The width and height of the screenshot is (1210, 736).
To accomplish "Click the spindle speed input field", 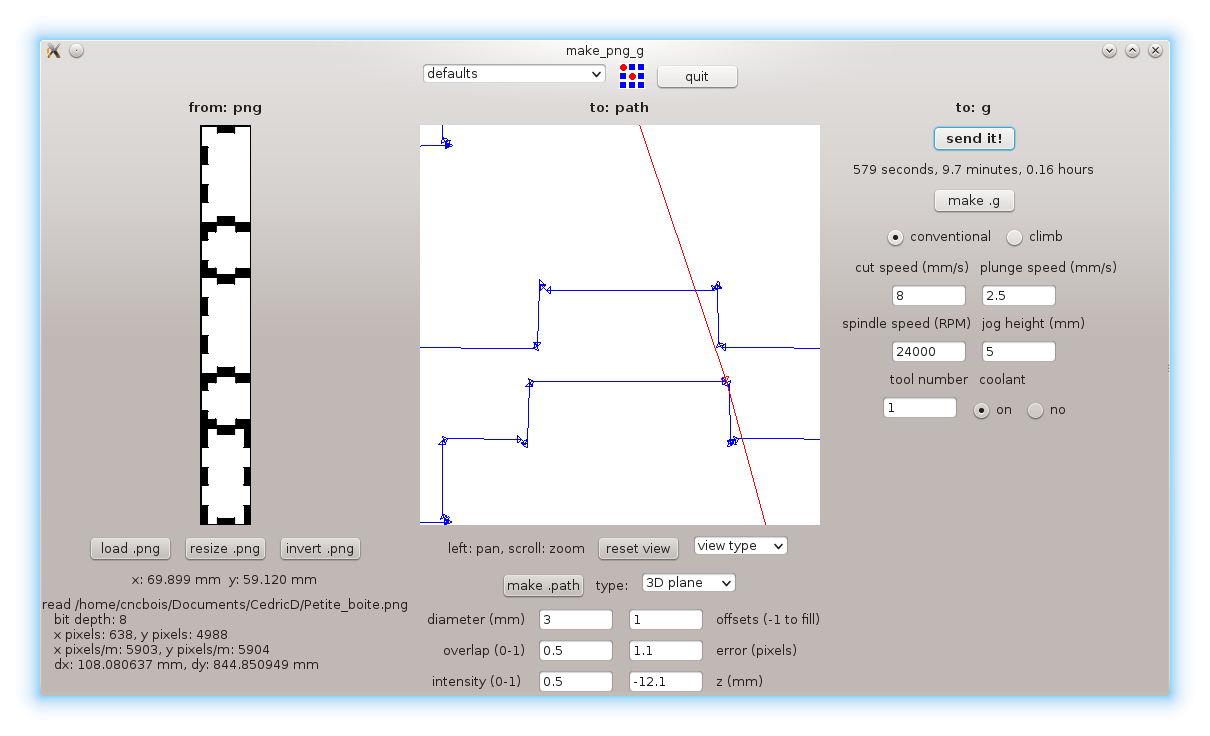I will (928, 352).
